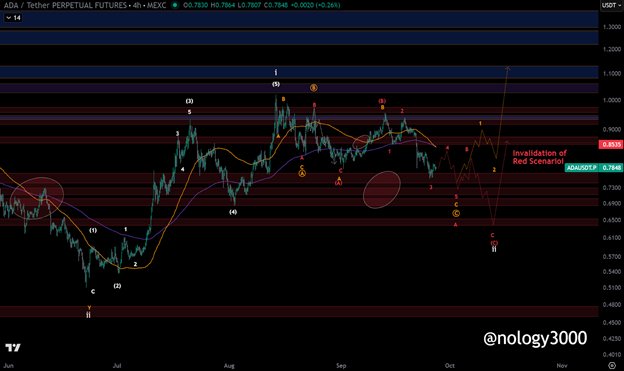Viewport: 624px width, 371px height.
Task: Select the red 0.8535 price label
Action: [610, 144]
